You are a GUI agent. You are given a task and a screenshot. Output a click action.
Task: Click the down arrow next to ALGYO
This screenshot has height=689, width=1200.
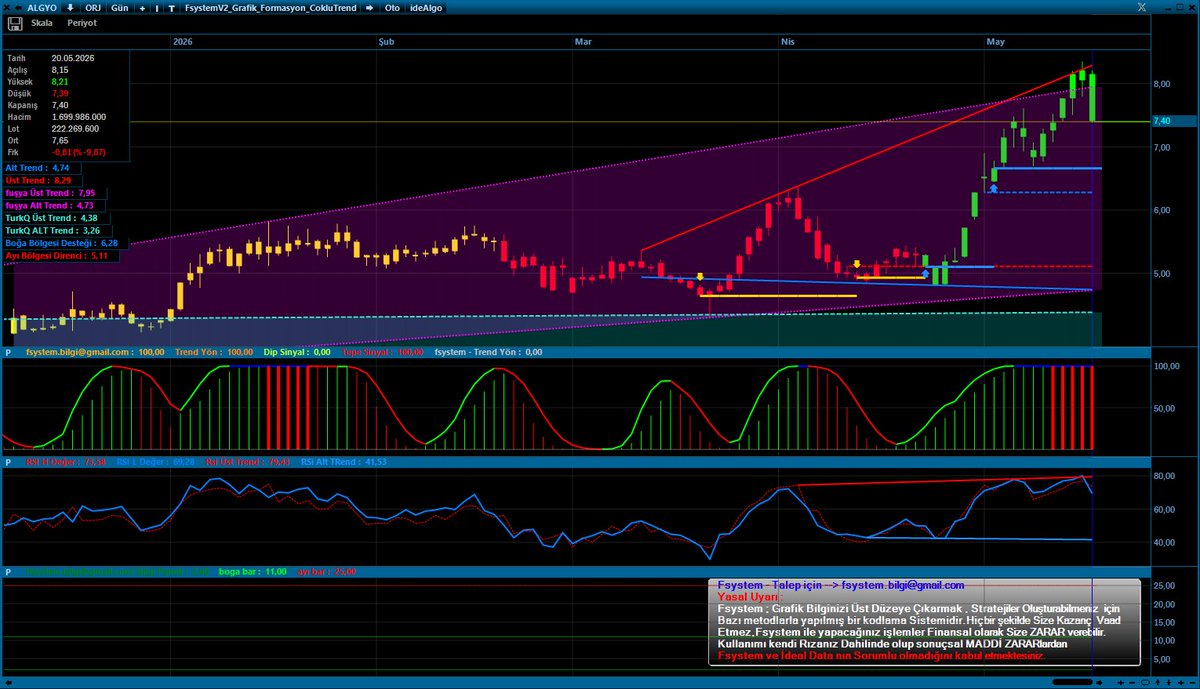pos(70,7)
